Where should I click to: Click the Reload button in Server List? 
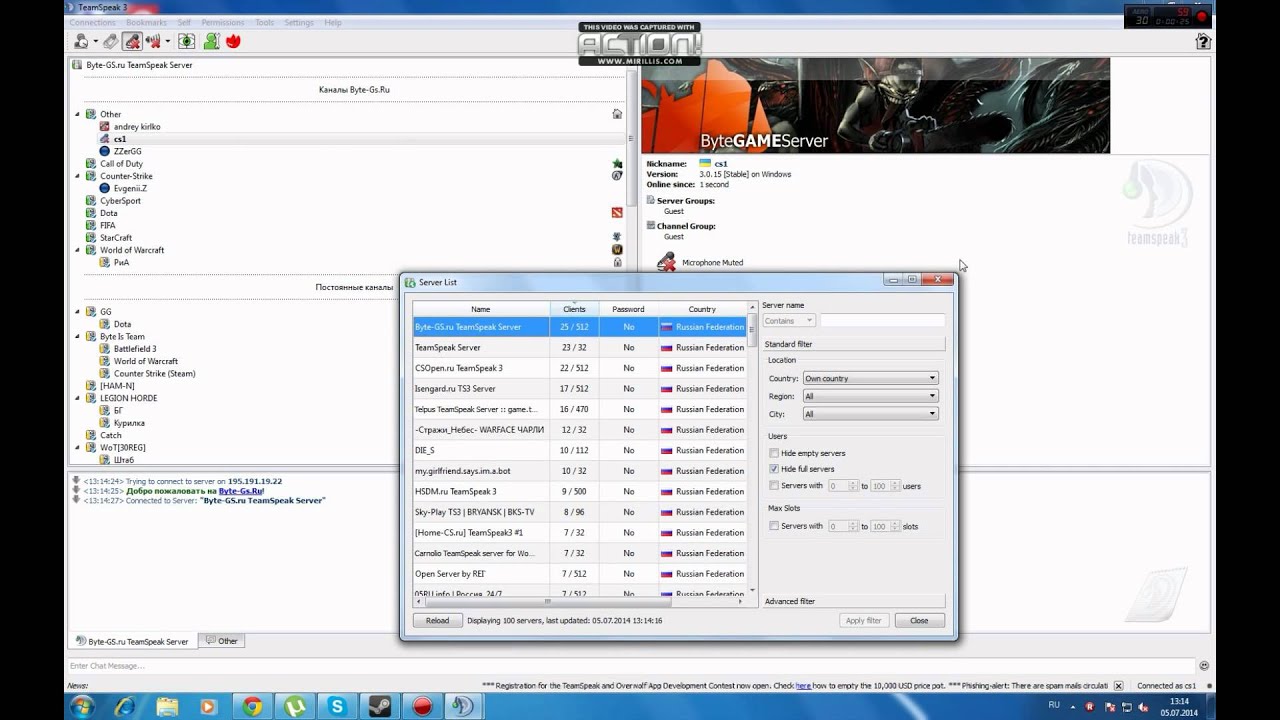tap(437, 620)
